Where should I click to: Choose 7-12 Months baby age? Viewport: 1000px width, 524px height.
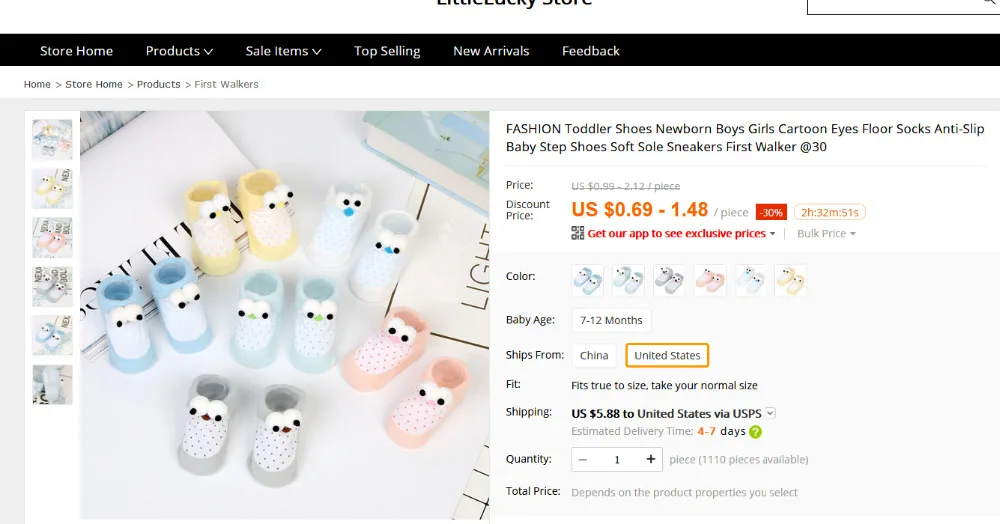611,320
